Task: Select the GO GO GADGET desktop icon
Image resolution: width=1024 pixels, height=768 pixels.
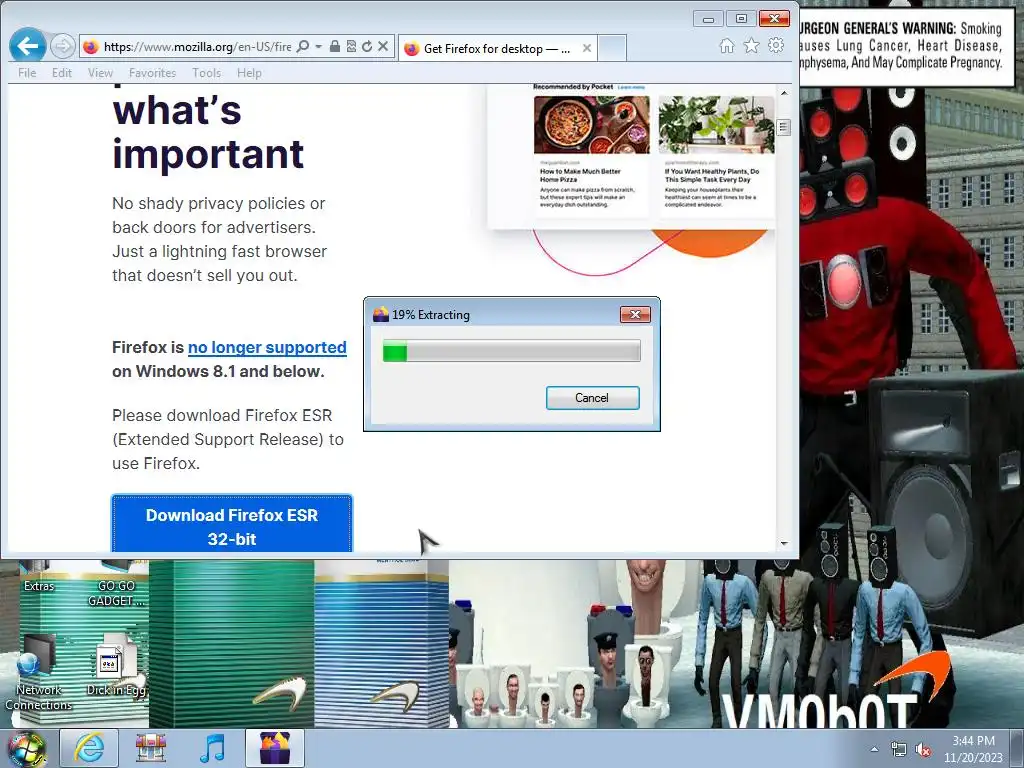Action: pyautogui.click(x=116, y=583)
